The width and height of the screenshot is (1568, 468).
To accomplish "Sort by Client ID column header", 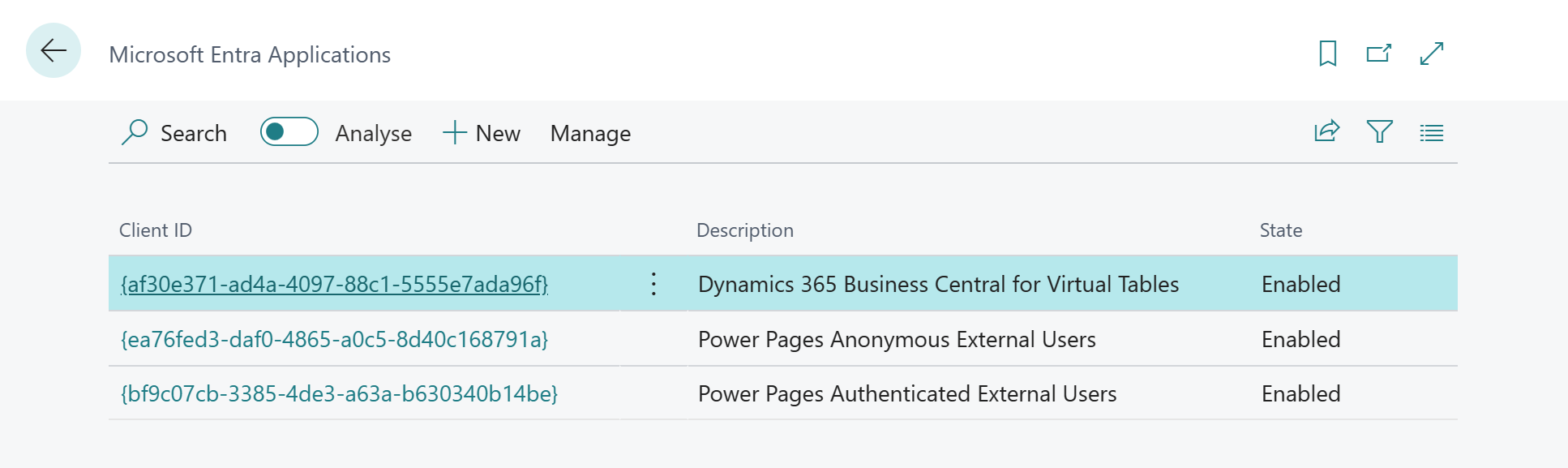I will click(156, 230).
